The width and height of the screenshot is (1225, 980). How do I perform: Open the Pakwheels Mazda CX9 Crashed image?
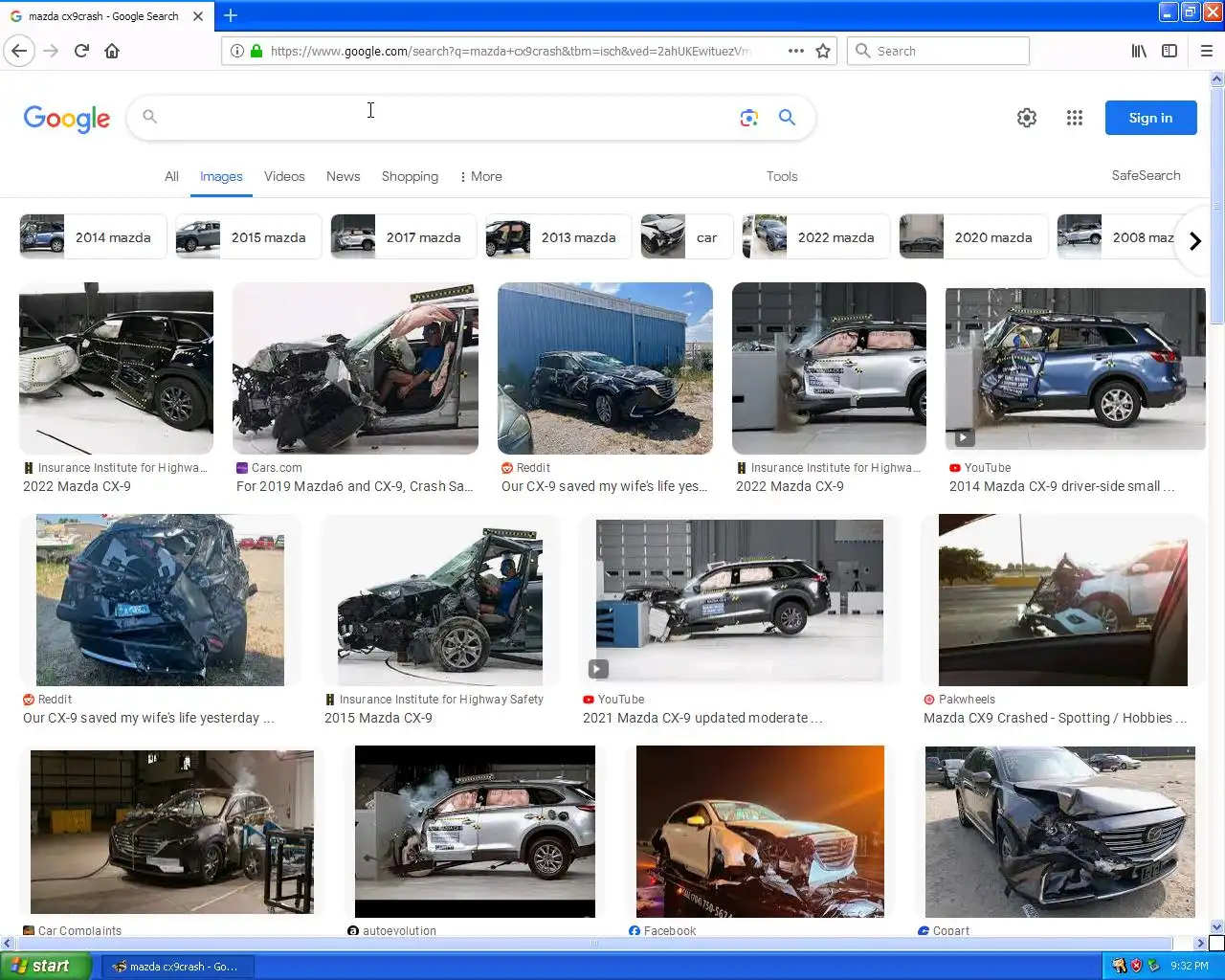point(1062,600)
